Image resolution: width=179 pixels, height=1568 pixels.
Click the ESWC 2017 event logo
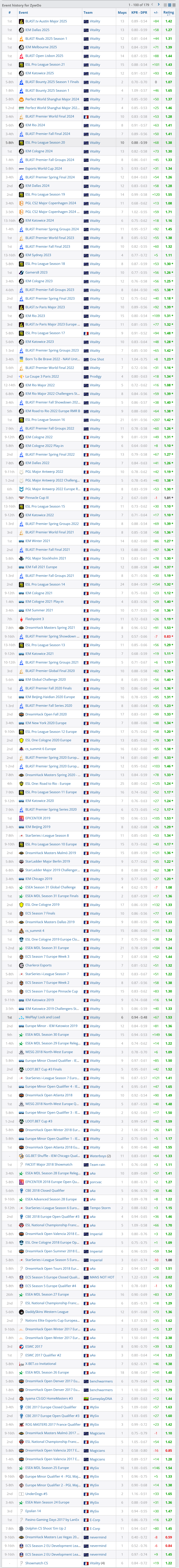click(21, 1346)
